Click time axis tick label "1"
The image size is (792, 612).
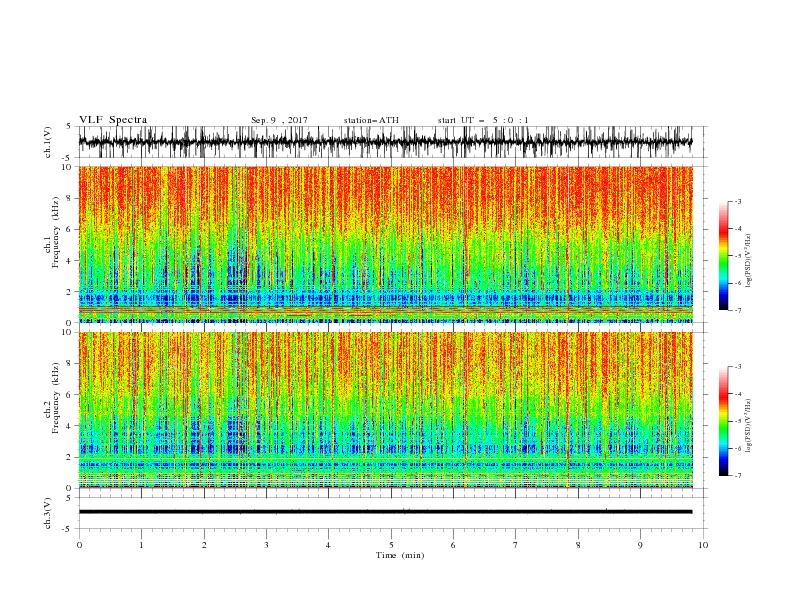click(x=141, y=545)
